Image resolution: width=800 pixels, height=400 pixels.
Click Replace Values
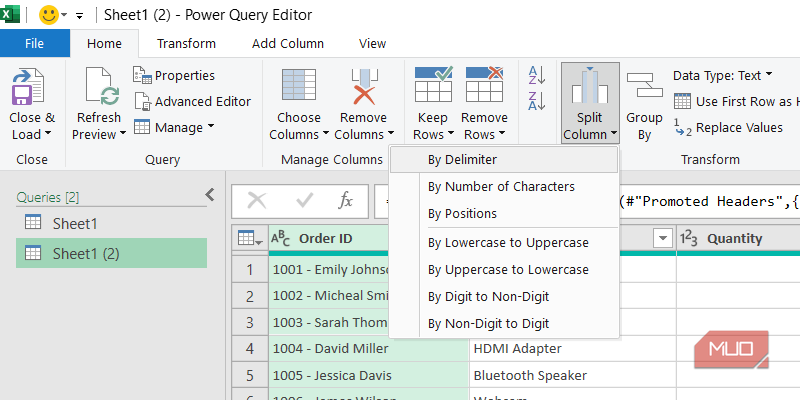point(728,128)
